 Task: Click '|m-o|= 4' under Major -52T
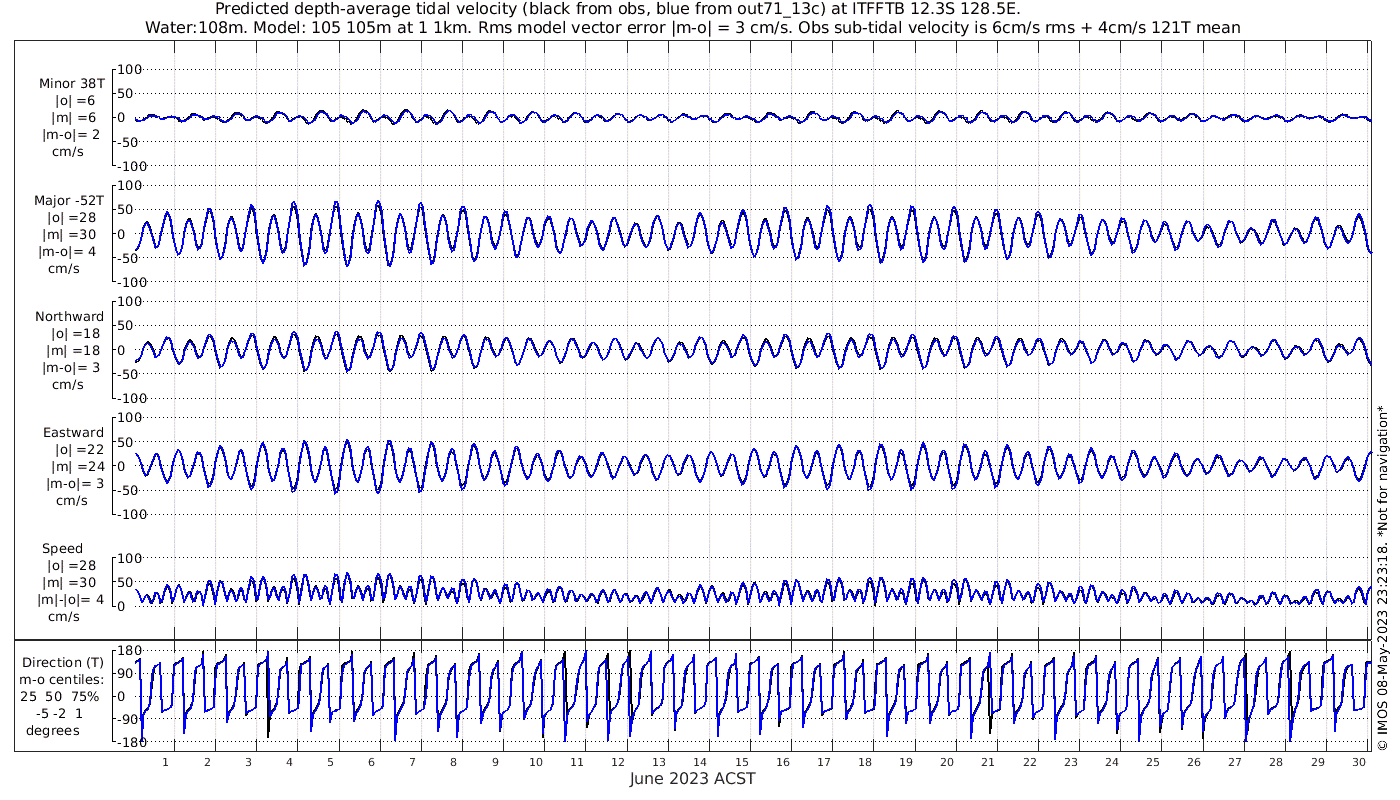(x=69, y=251)
